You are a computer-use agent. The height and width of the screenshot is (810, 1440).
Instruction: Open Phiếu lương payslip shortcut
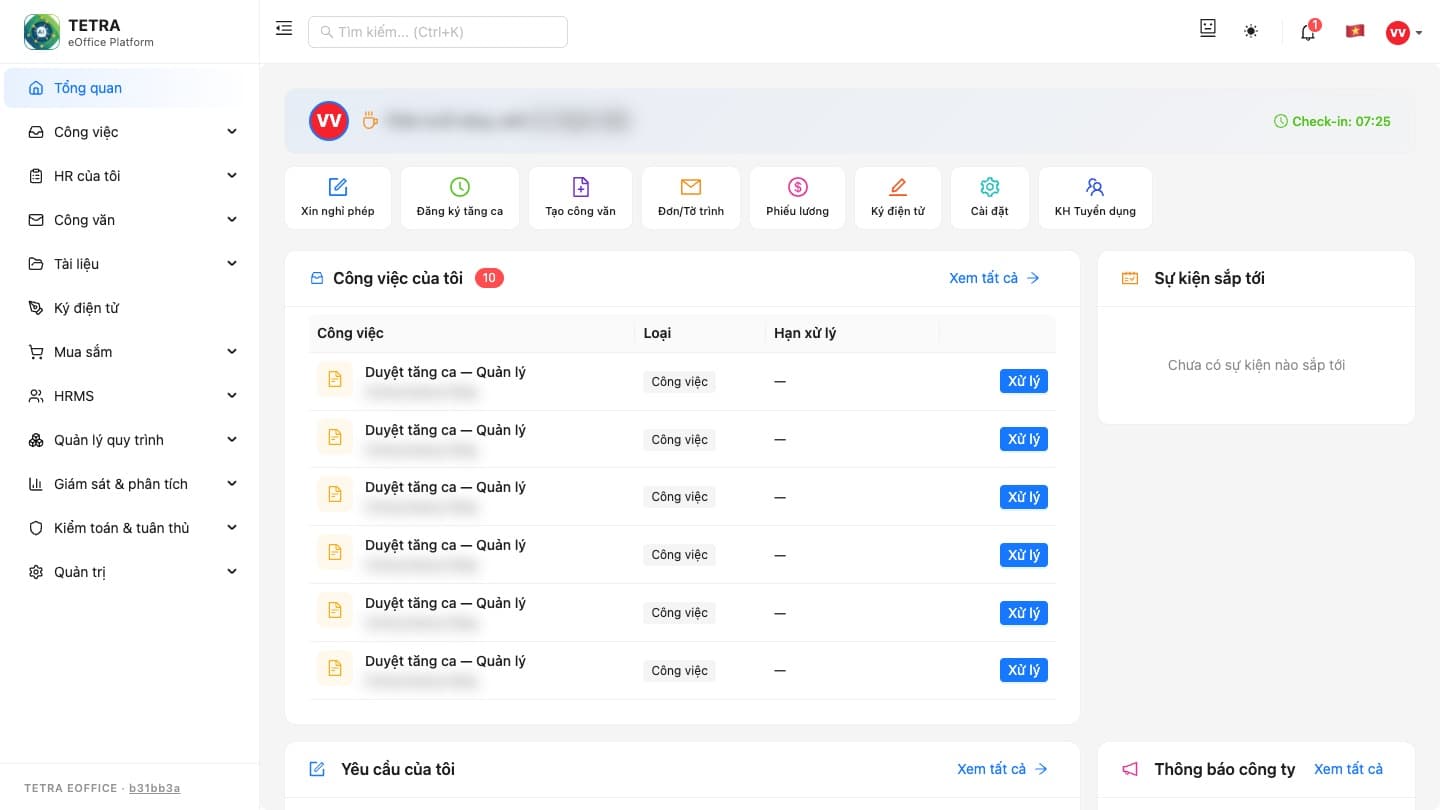[797, 198]
